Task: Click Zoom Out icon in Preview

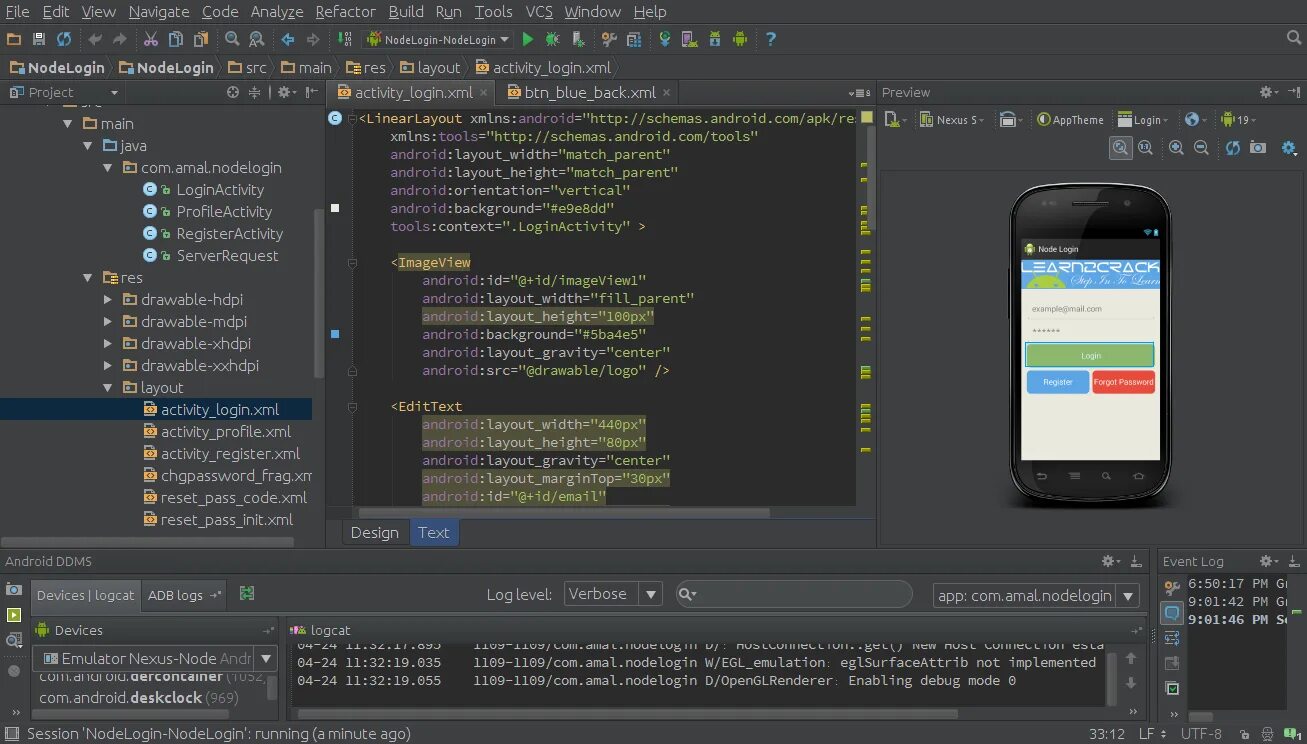Action: (1201, 147)
